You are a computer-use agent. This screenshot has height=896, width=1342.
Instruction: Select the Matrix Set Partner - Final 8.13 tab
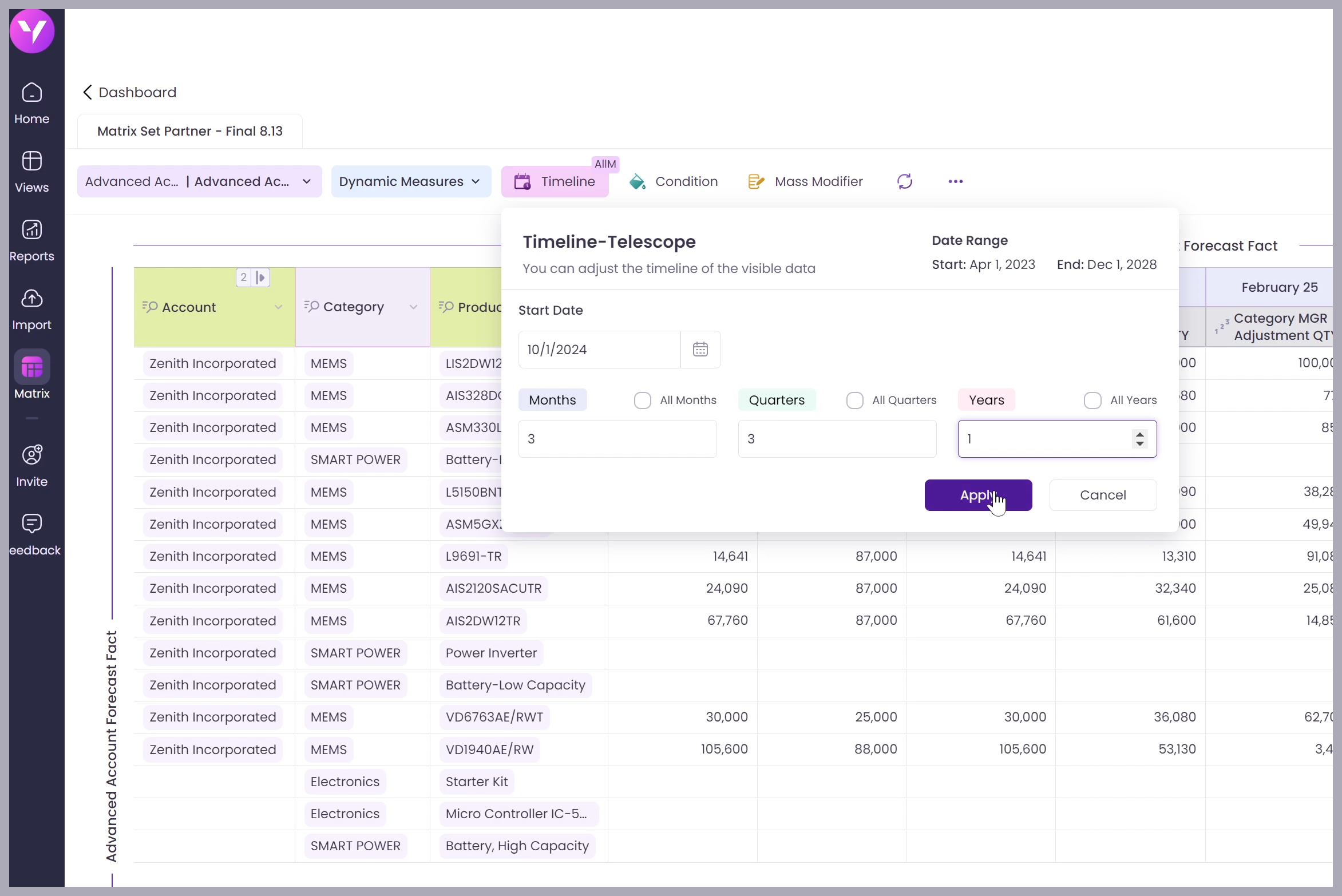[x=190, y=131]
